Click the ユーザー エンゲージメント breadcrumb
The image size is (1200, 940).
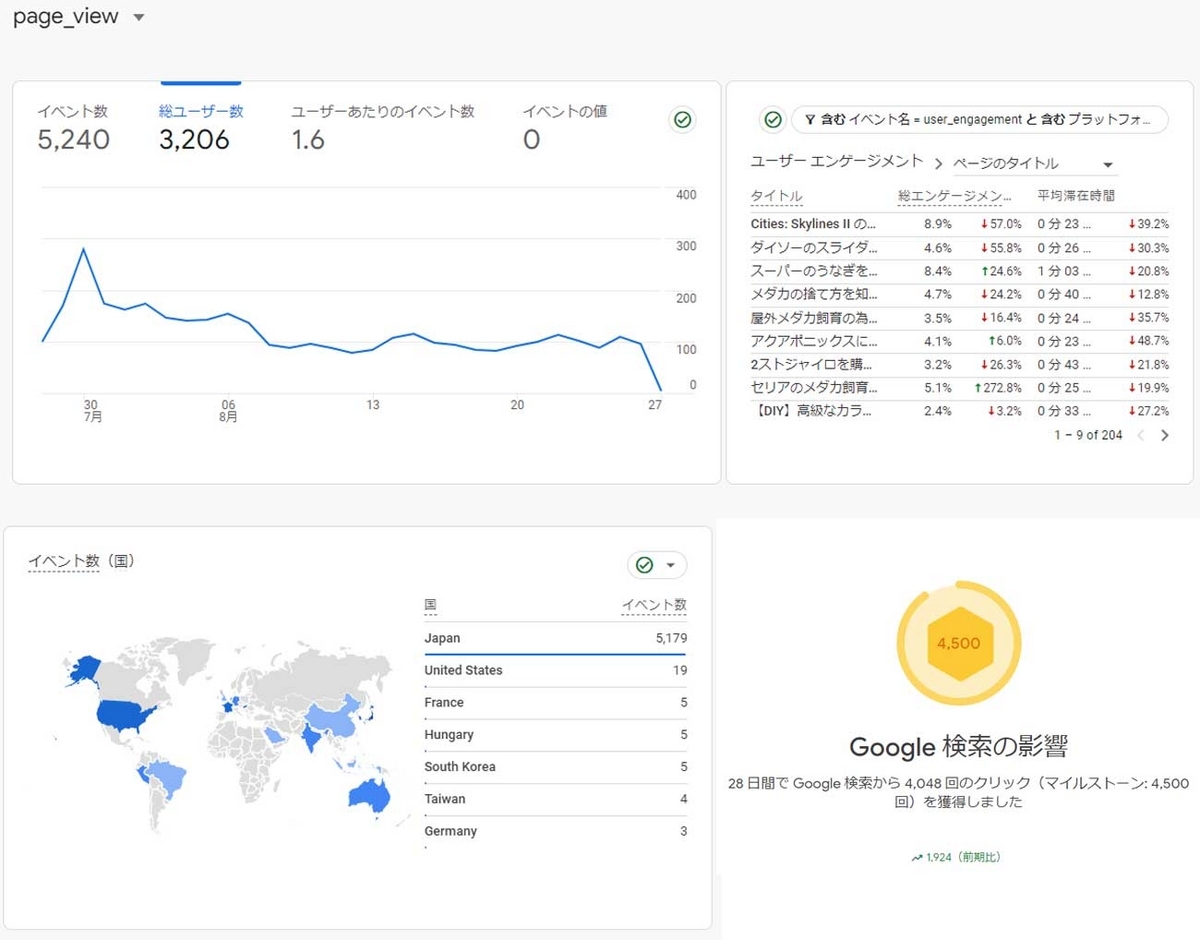(837, 162)
